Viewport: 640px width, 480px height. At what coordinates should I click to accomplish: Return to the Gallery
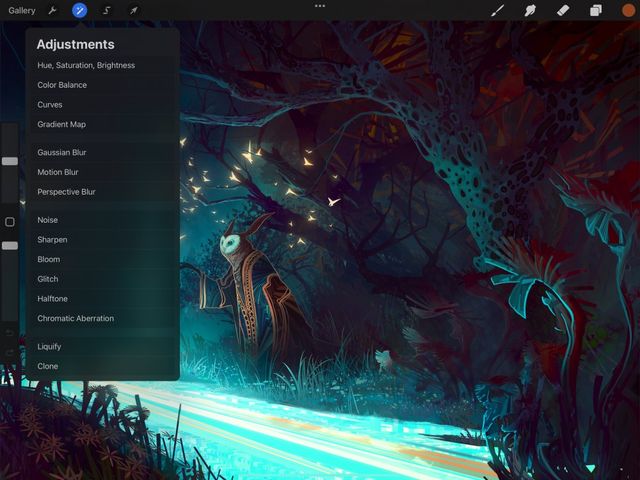pos(22,11)
